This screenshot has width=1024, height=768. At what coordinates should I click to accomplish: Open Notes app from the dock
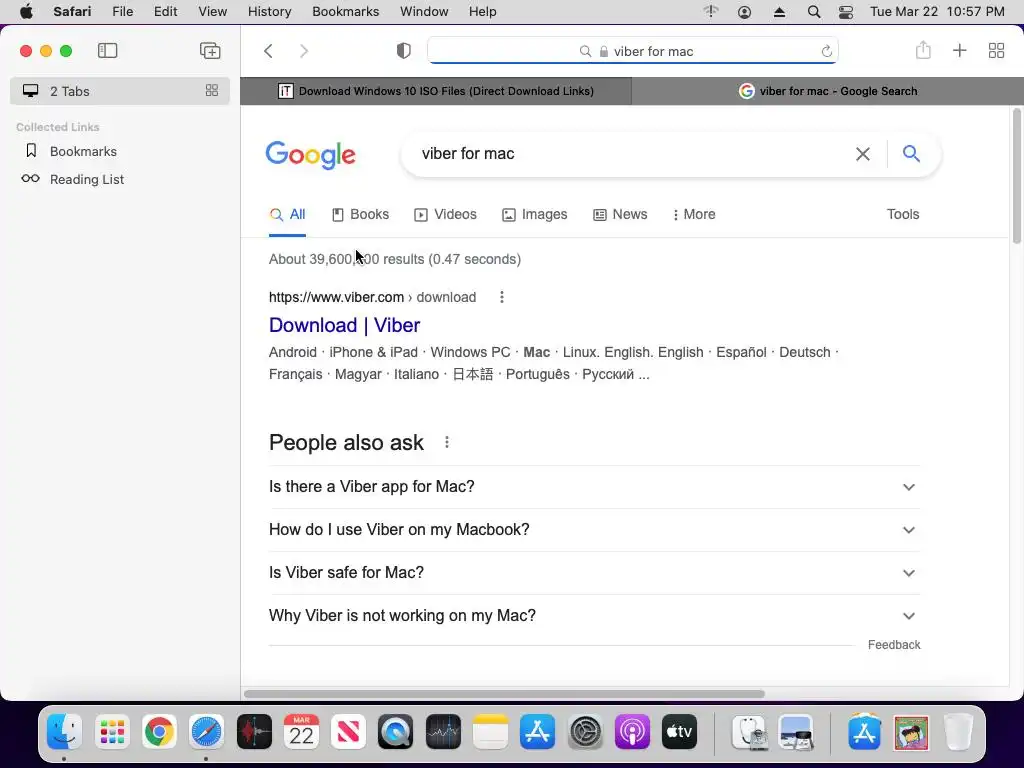pos(490,731)
